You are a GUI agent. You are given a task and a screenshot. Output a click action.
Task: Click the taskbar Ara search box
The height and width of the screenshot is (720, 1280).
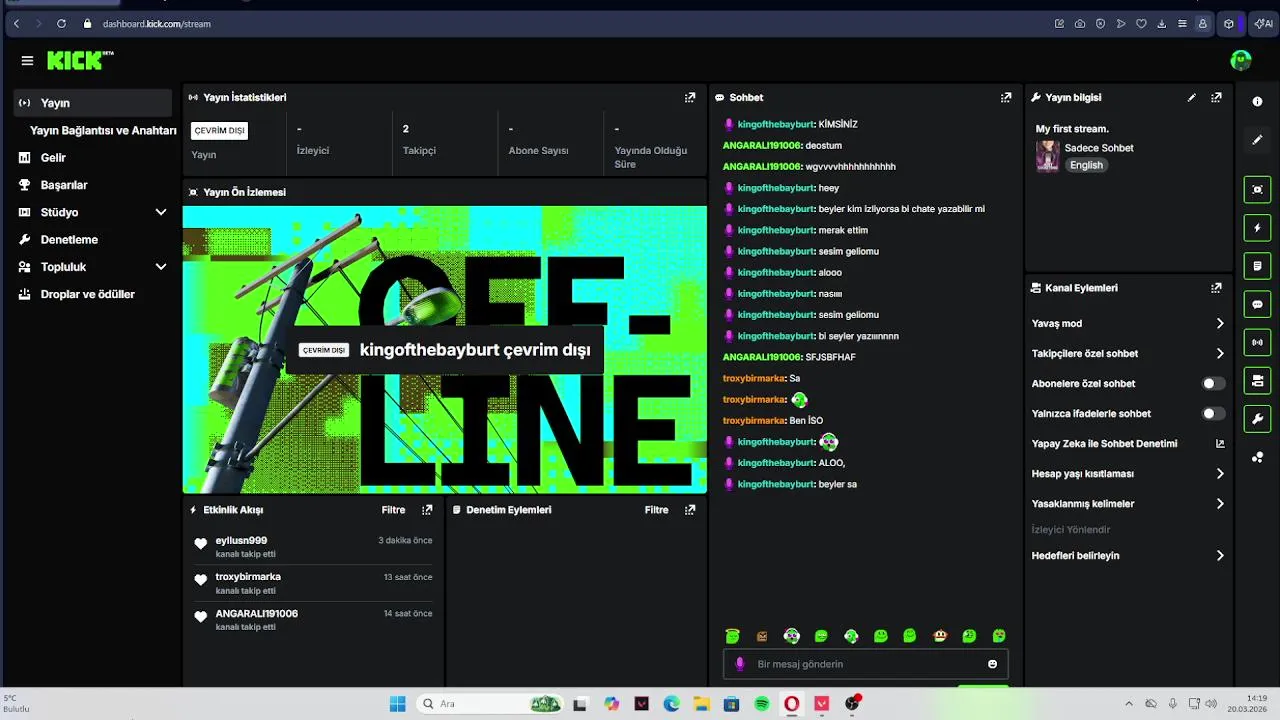click(489, 704)
